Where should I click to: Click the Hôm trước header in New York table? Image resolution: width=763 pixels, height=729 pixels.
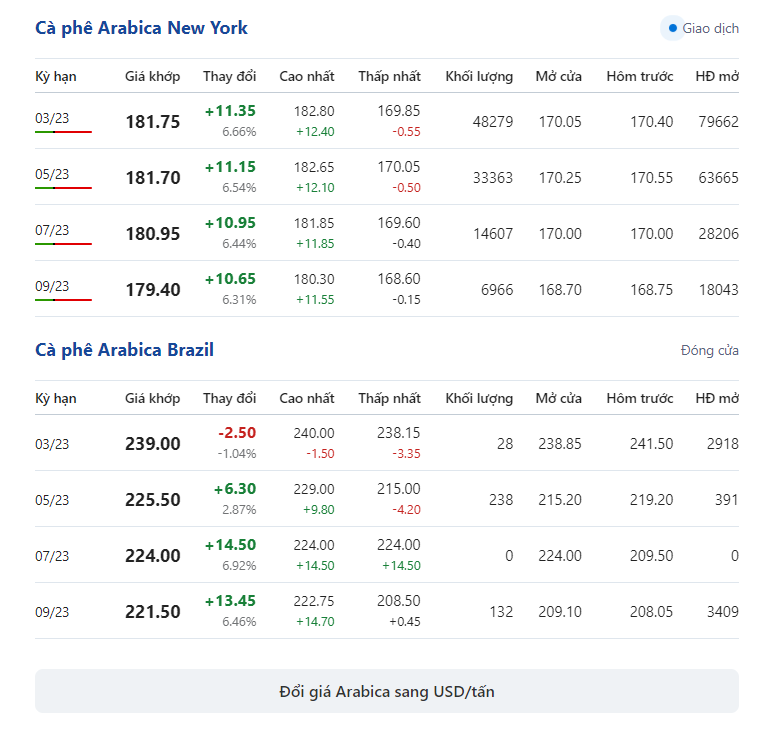(x=640, y=76)
